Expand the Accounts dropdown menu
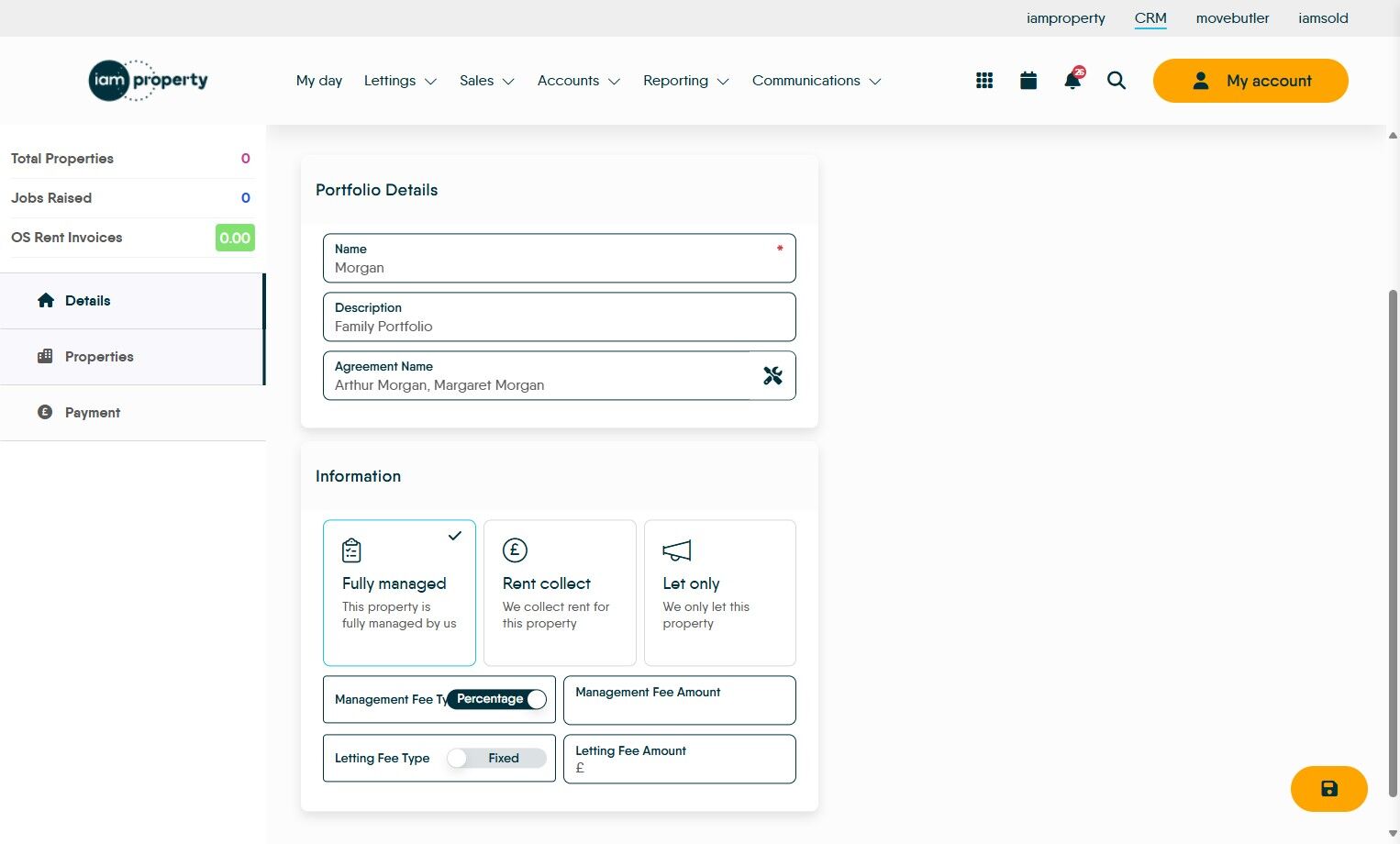 [x=579, y=81]
